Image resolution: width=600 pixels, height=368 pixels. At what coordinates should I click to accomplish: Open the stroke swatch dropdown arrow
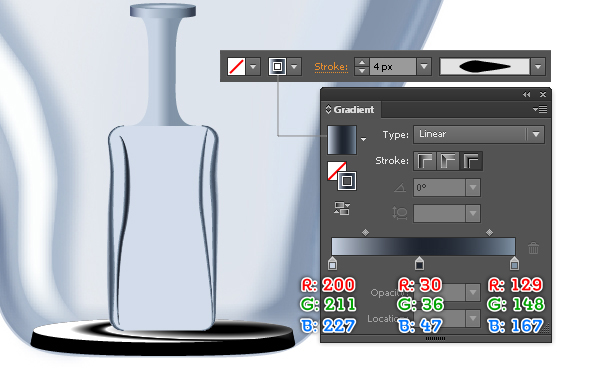point(294,67)
